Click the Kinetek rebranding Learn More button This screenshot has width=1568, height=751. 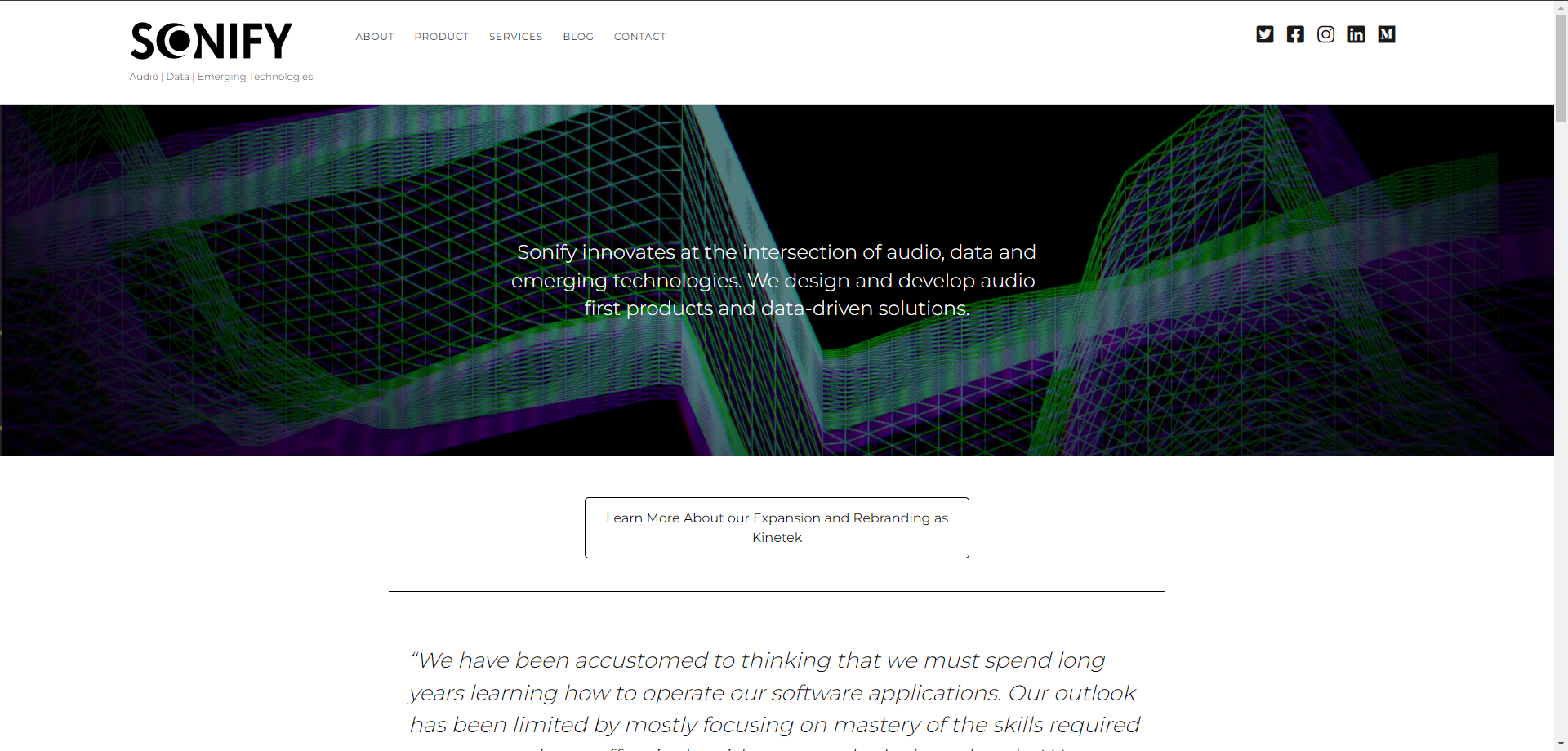click(x=777, y=527)
